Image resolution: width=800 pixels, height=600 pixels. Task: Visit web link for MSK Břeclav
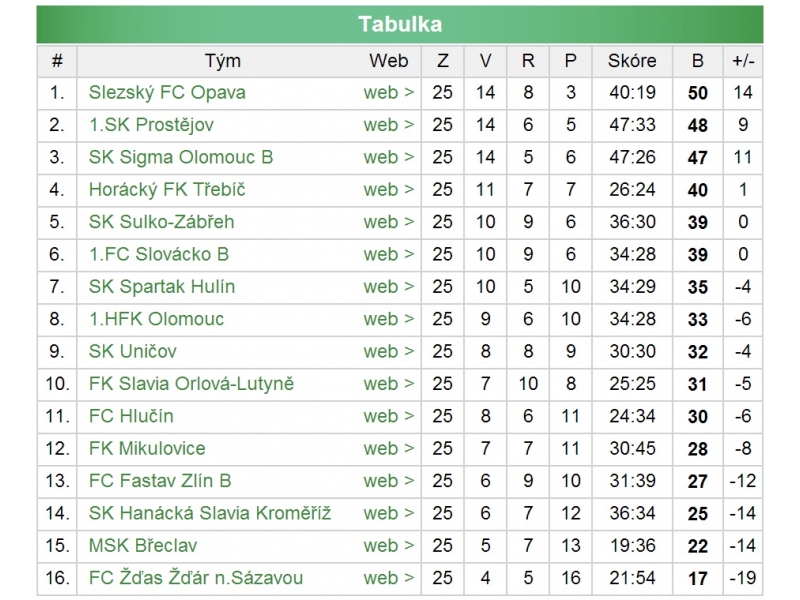click(x=388, y=546)
